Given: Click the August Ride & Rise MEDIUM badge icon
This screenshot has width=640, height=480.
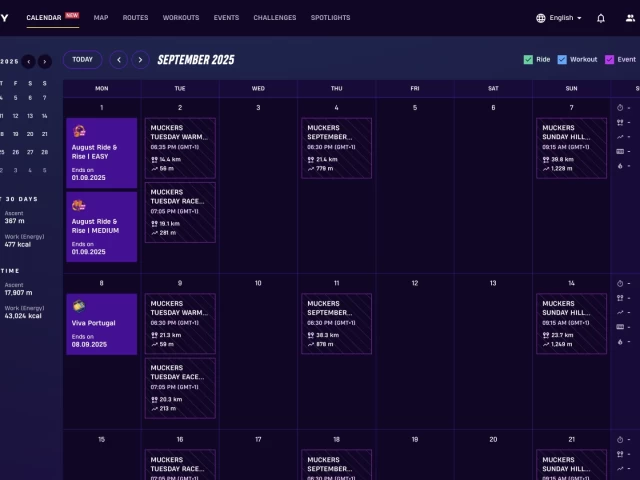Looking at the screenshot, I should [x=79, y=205].
